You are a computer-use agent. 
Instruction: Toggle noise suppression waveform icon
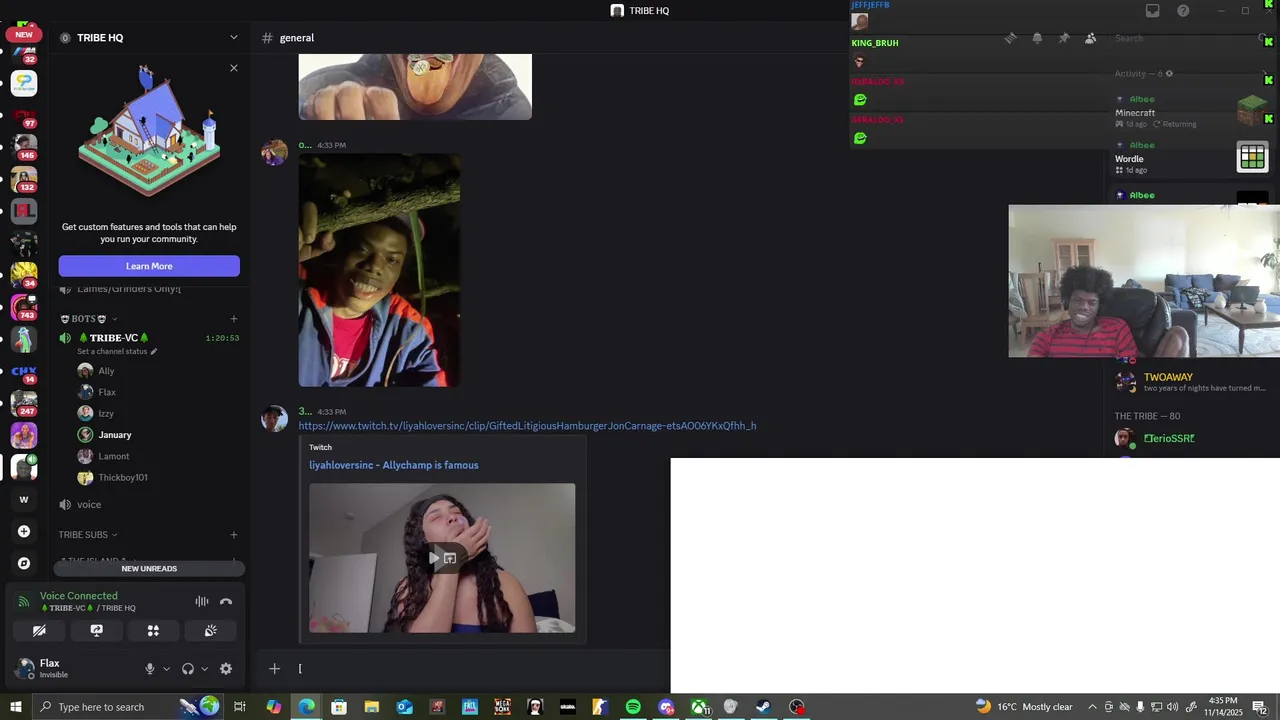pyautogui.click(x=202, y=601)
